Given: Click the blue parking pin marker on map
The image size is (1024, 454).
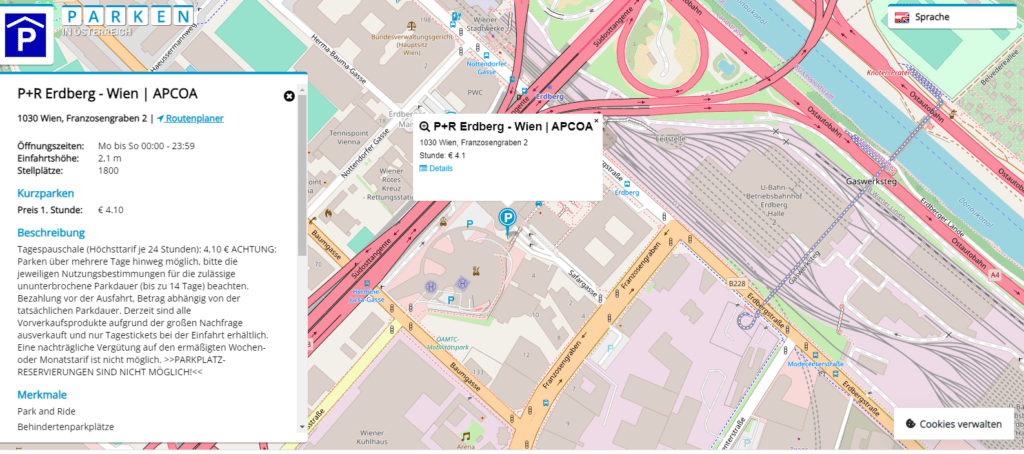Looking at the screenshot, I should click(507, 221).
